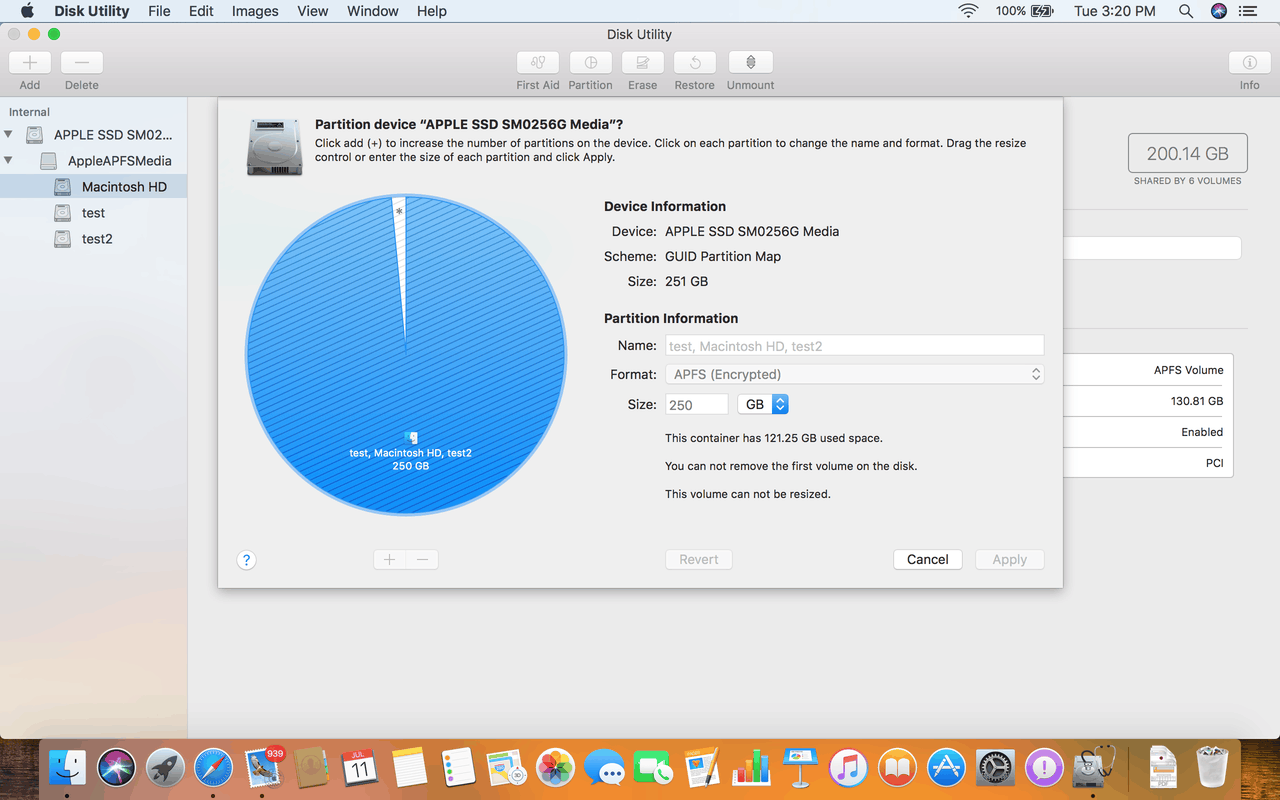The image size is (1280, 800).
Task: Click the 200.14 GB capacity box
Action: coord(1188,154)
